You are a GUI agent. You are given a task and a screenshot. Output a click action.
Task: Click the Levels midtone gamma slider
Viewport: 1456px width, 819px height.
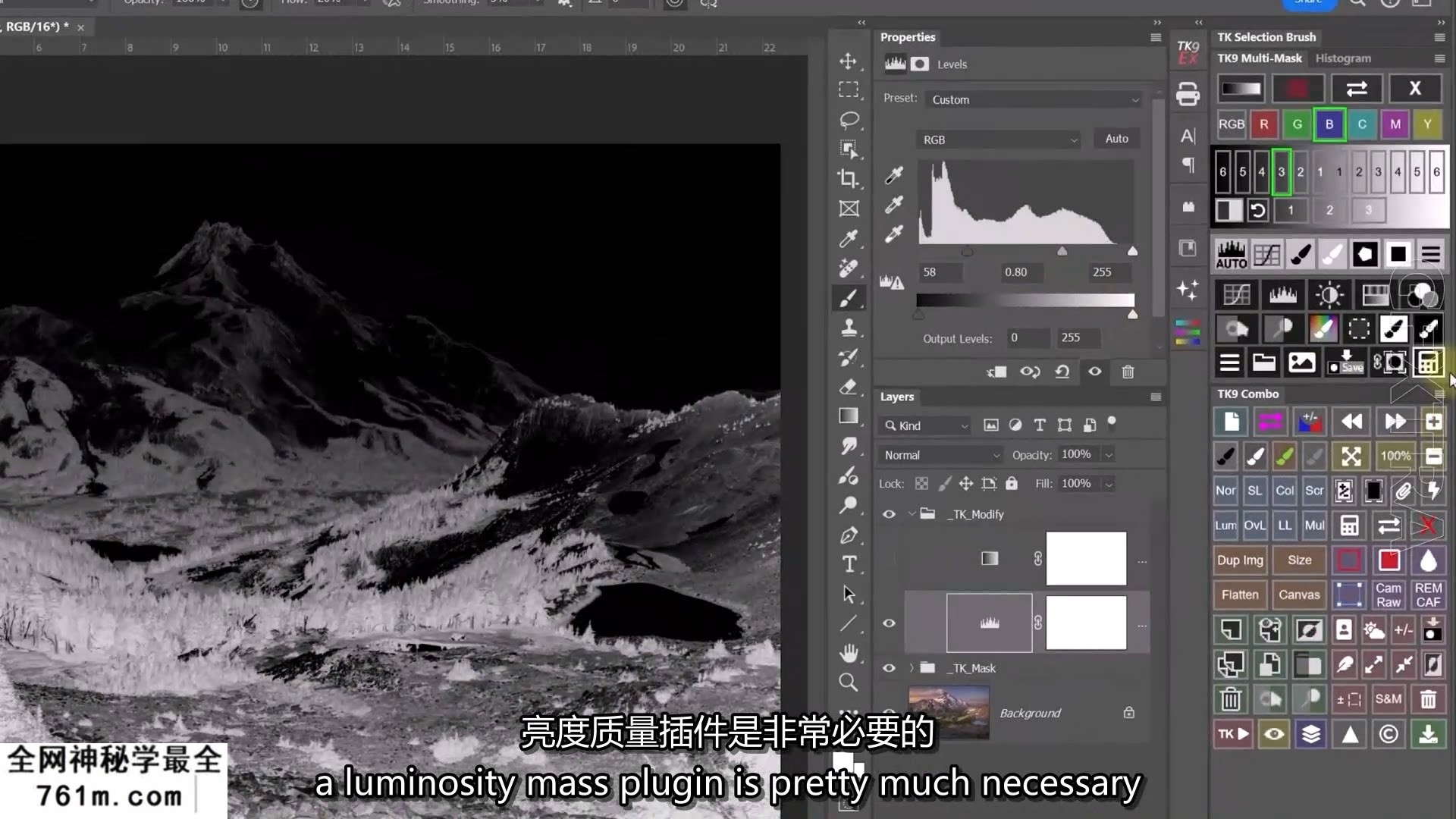[x=1062, y=251]
